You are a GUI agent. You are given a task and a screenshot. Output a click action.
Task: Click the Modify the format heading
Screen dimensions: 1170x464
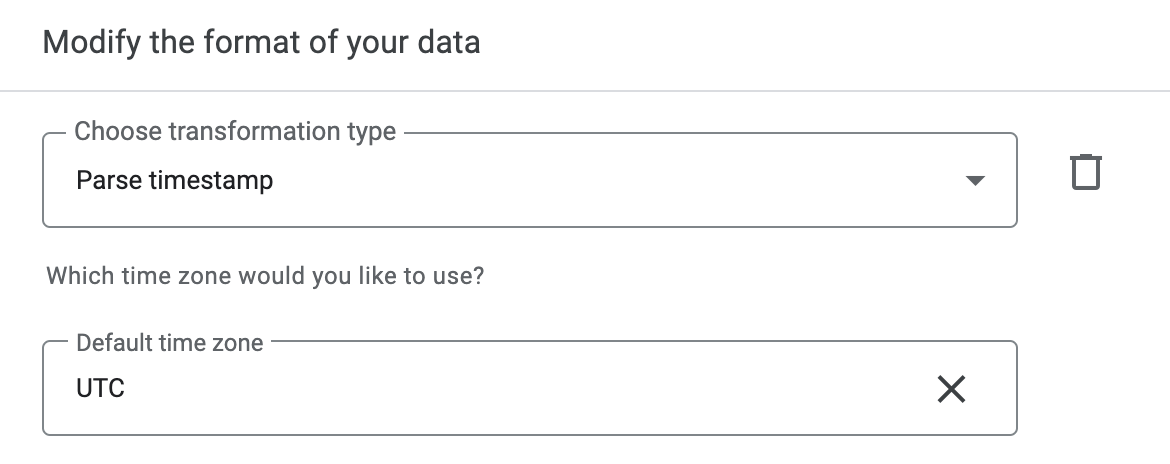tap(261, 44)
